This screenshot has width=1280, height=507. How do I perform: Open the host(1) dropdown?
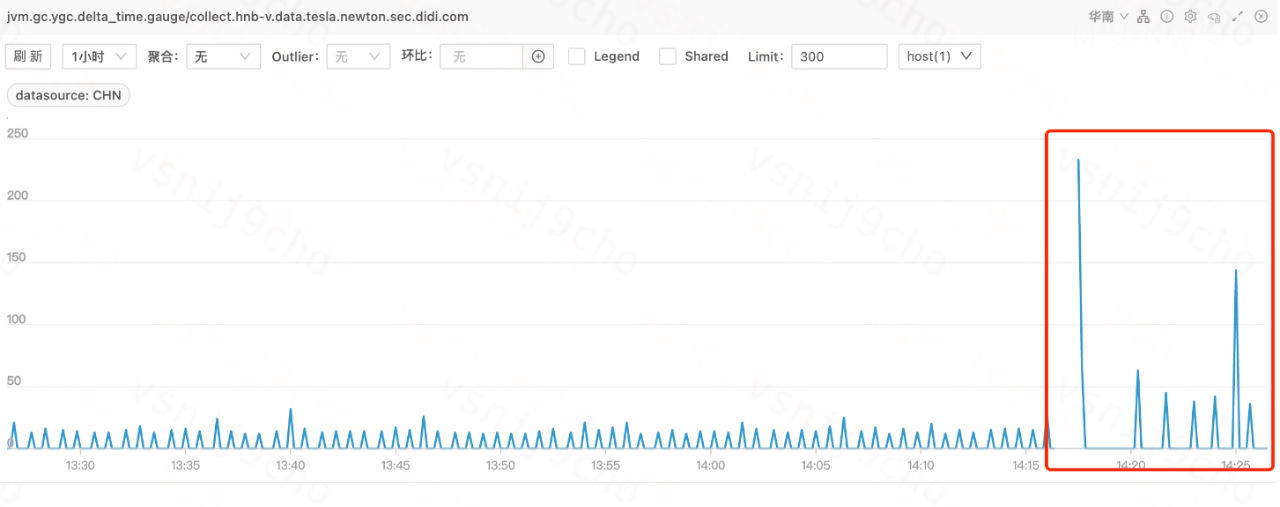939,57
